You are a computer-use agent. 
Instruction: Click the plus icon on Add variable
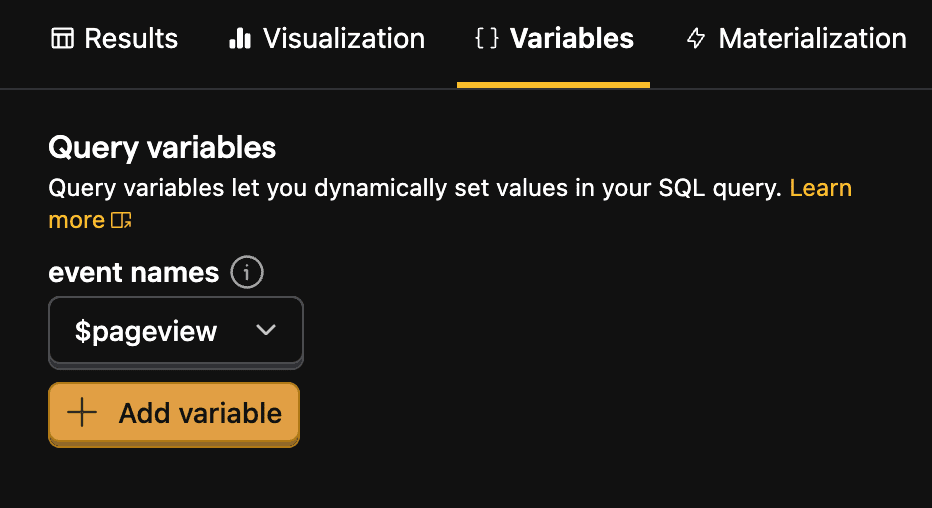coord(82,413)
